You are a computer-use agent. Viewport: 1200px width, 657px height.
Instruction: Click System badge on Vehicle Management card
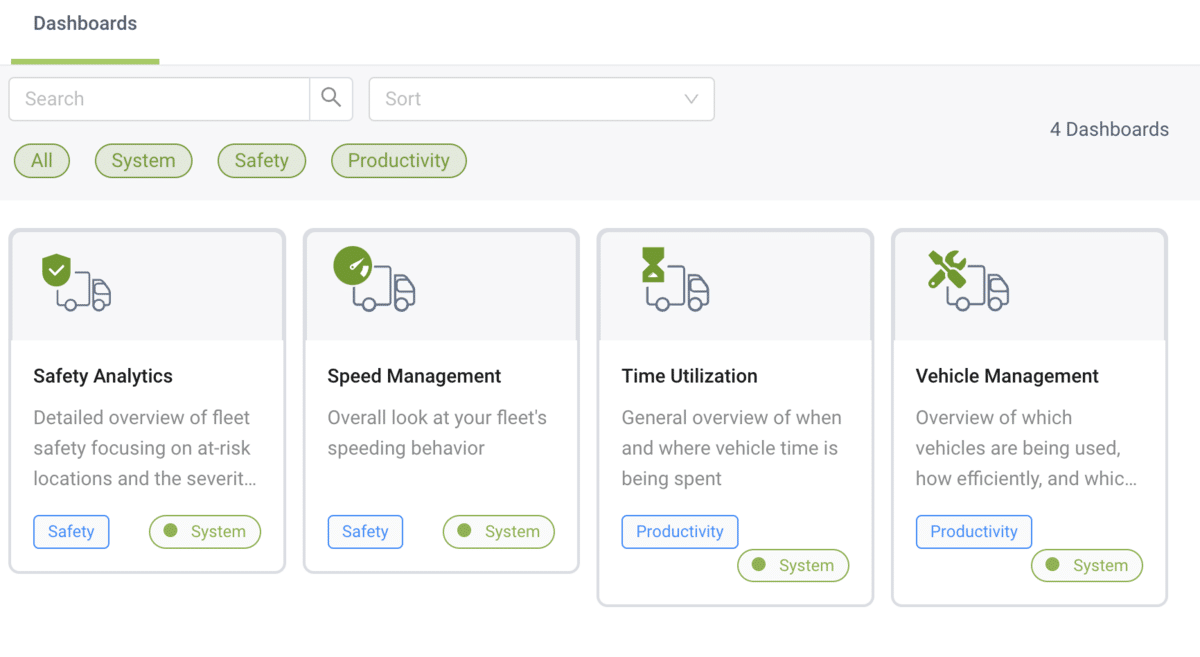pyautogui.click(x=1086, y=566)
